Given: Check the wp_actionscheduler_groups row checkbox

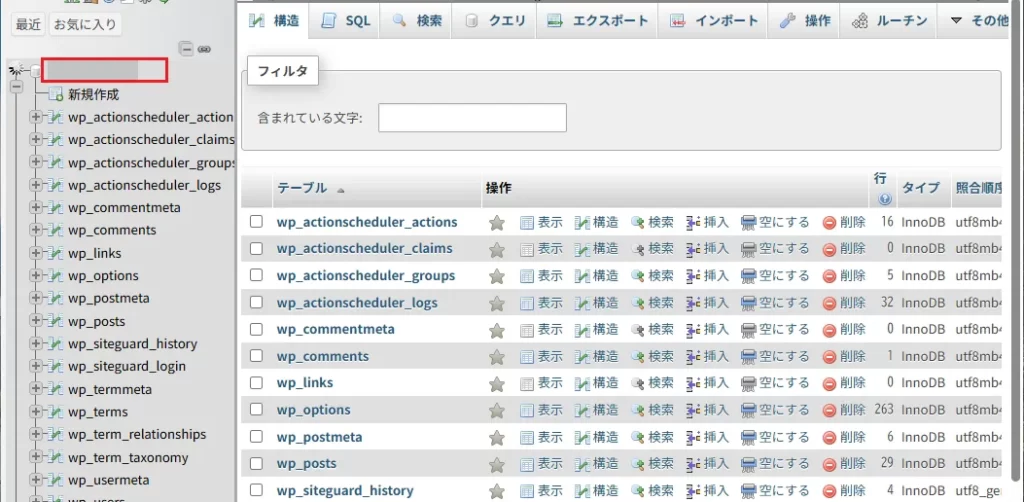Looking at the screenshot, I should click(x=256, y=275).
